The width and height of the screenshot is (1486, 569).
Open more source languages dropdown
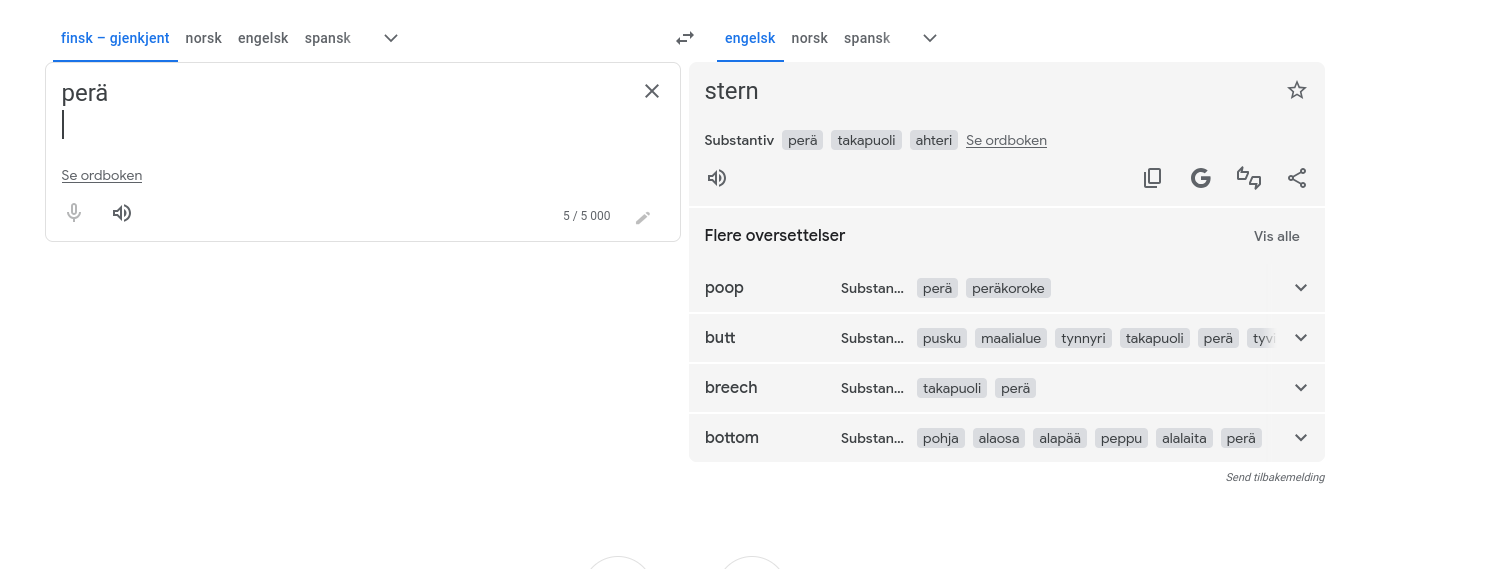391,38
